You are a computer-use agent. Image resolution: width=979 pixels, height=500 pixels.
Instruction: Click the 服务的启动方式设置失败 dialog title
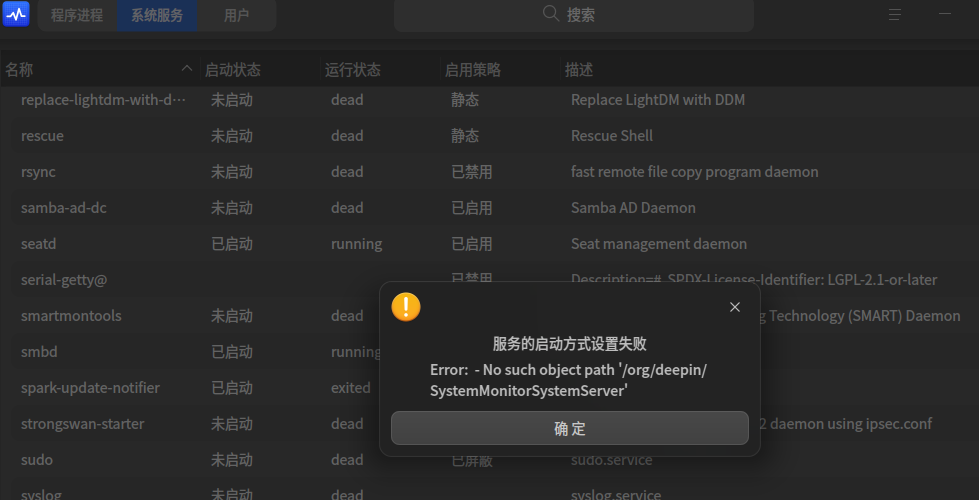569,344
